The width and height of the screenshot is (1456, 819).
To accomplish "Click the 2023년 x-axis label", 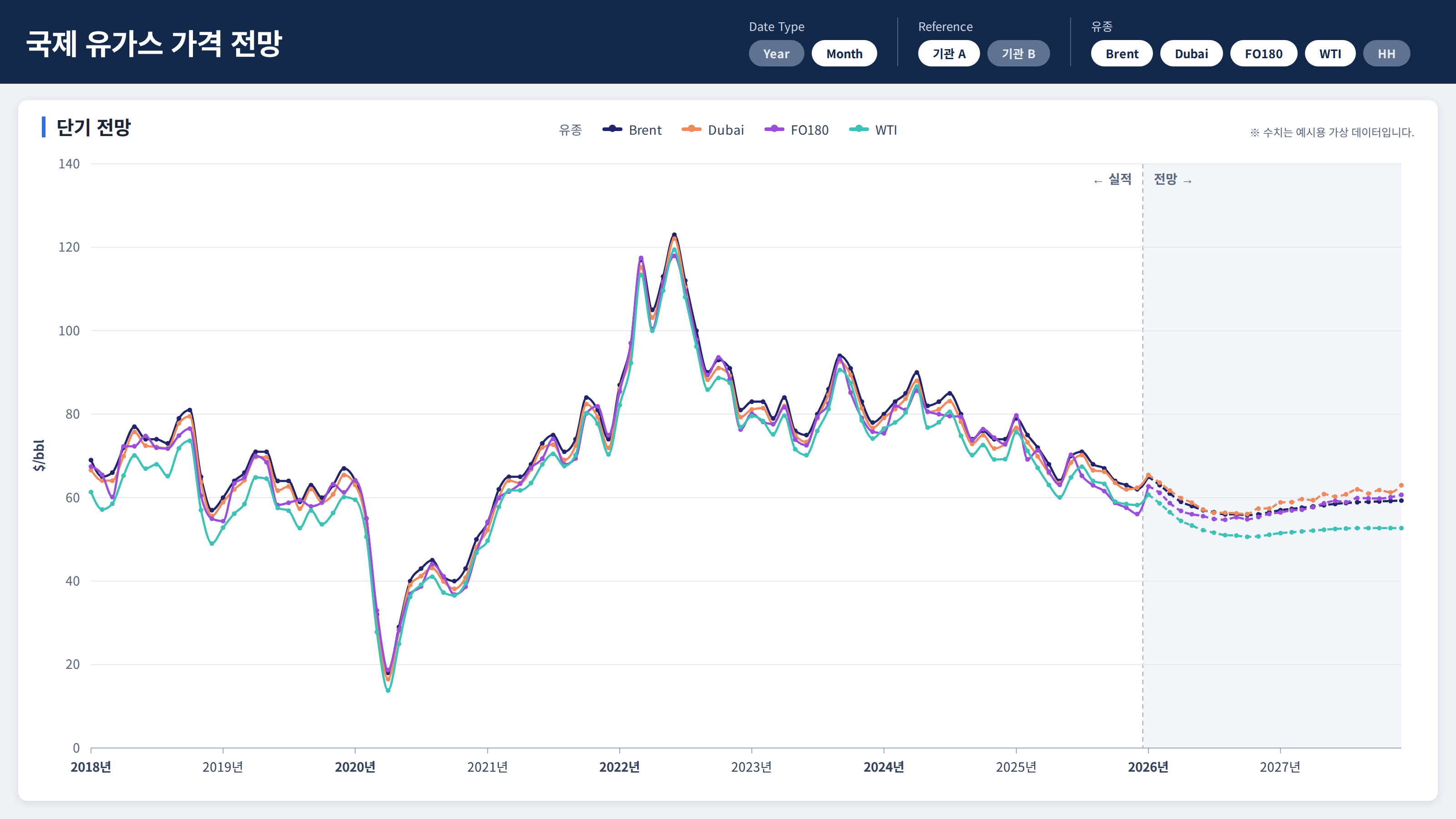I will coord(751,767).
